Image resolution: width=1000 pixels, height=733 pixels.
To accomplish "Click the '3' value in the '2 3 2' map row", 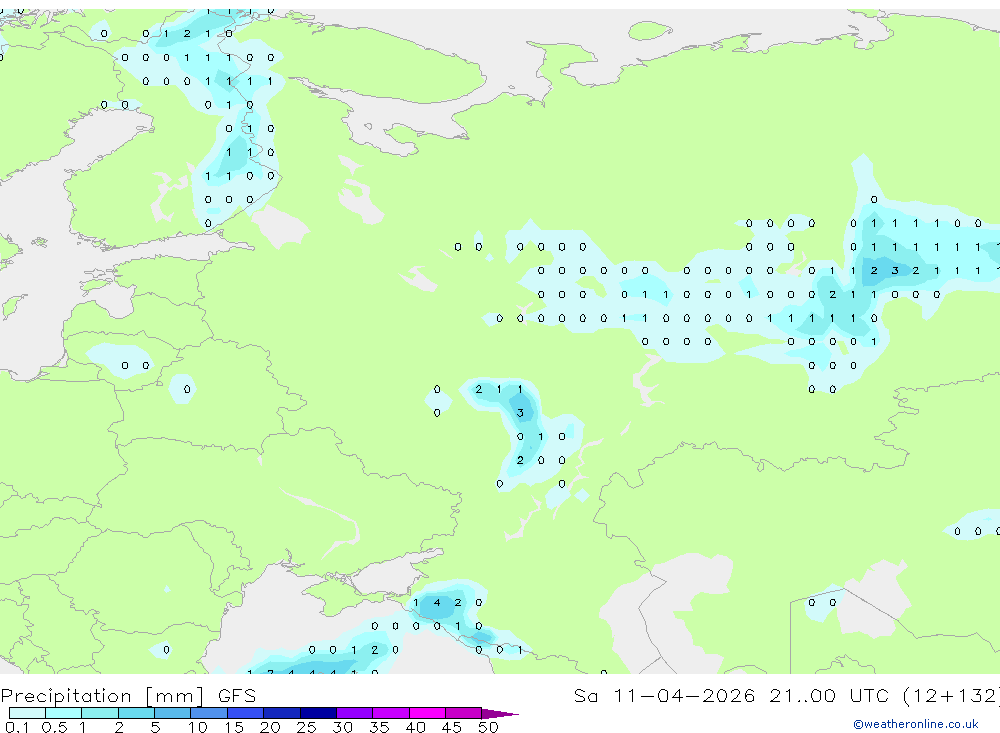I will click(895, 270).
